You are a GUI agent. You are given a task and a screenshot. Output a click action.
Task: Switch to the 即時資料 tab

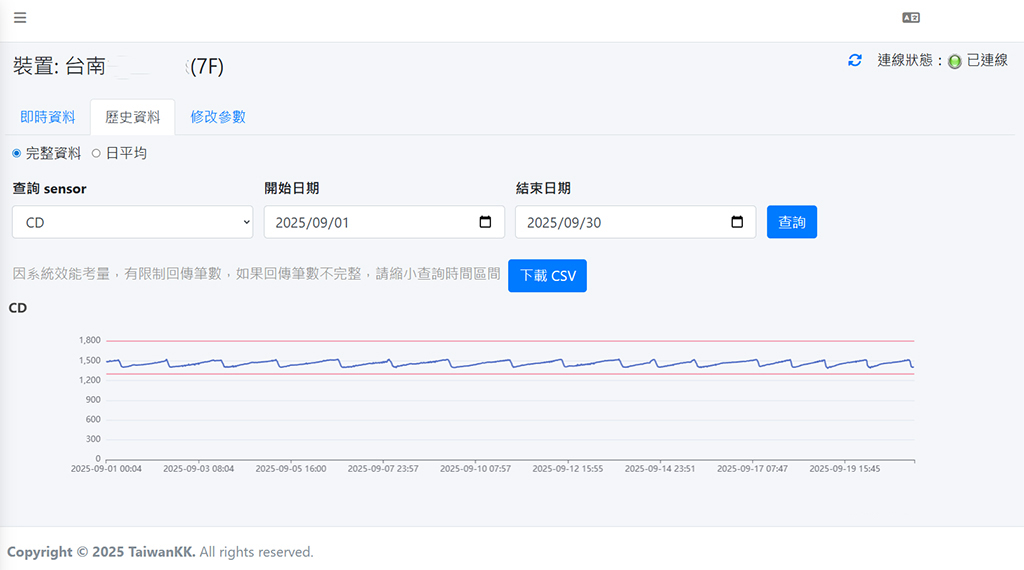coord(48,117)
